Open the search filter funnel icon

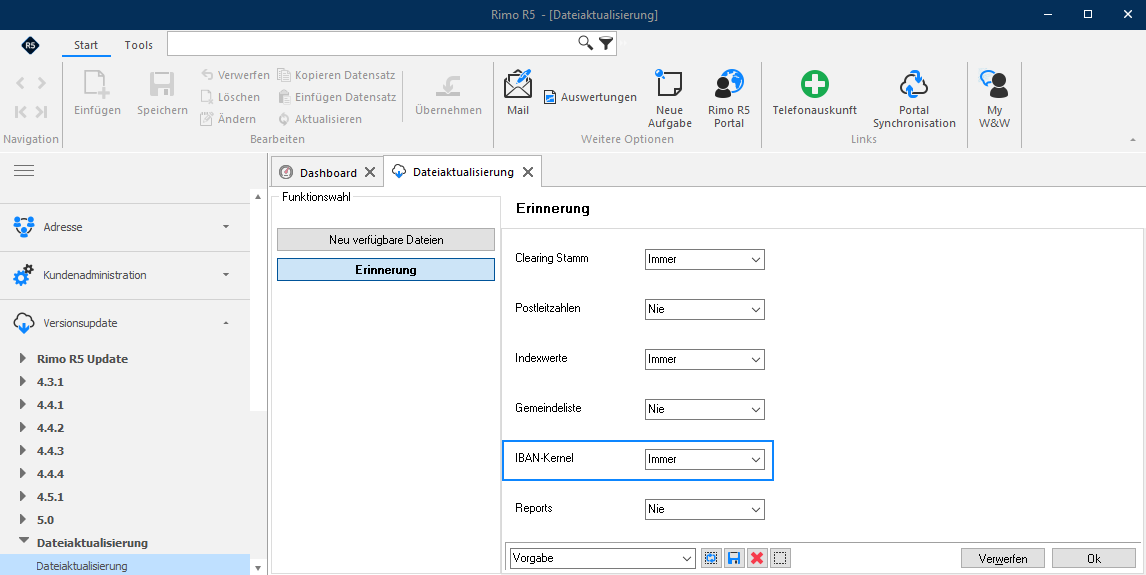tap(606, 43)
